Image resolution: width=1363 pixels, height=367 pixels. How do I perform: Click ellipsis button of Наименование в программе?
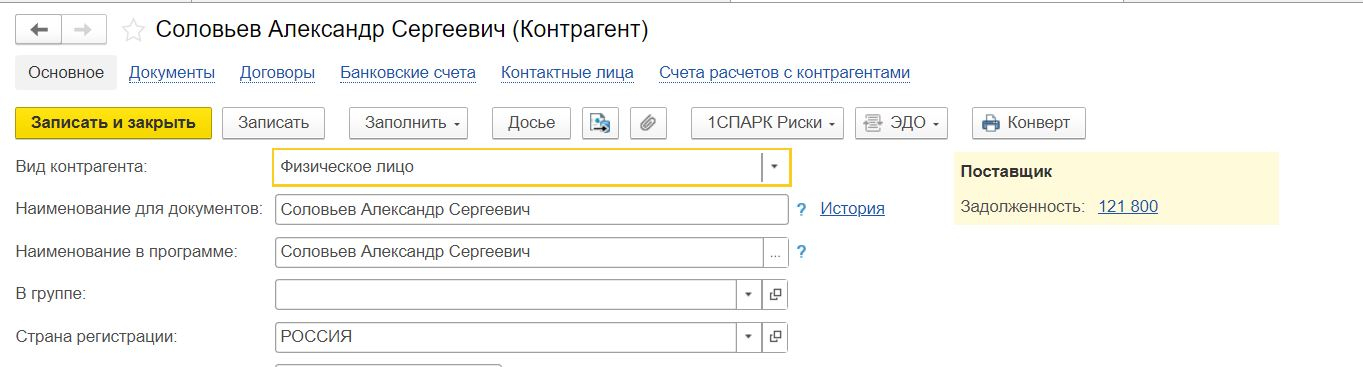[776, 252]
